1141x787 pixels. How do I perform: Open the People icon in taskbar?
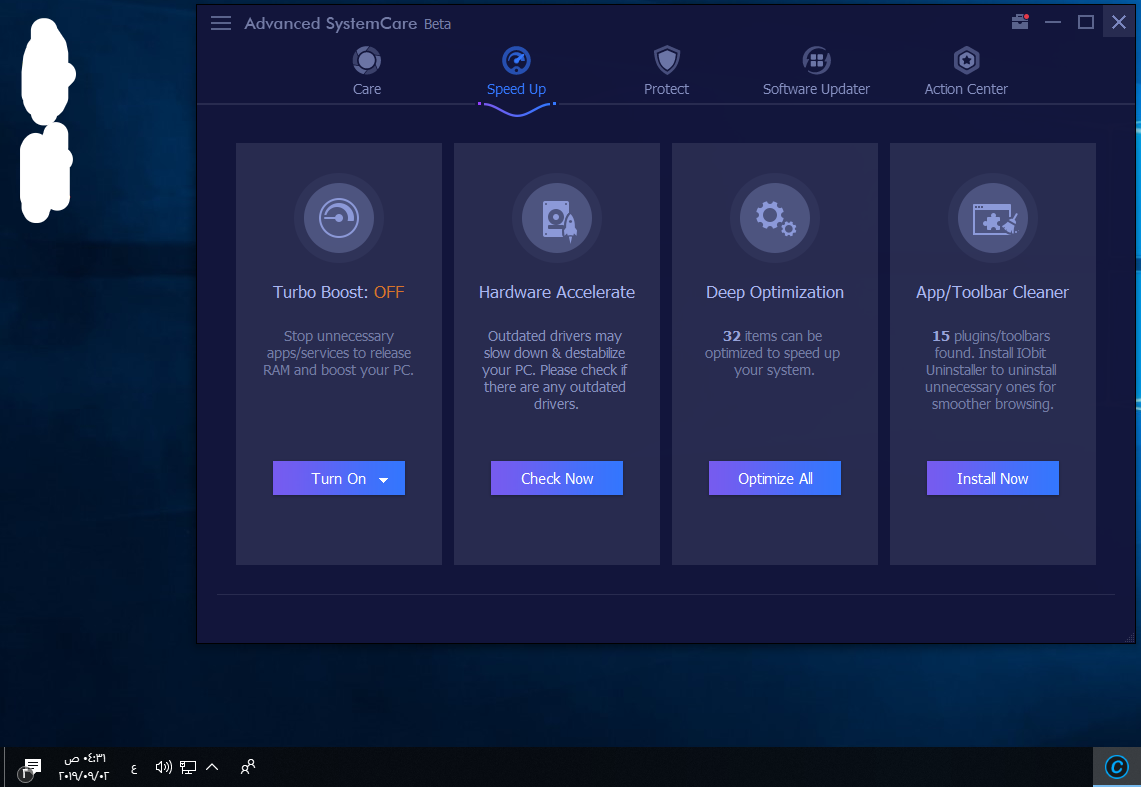click(247, 767)
